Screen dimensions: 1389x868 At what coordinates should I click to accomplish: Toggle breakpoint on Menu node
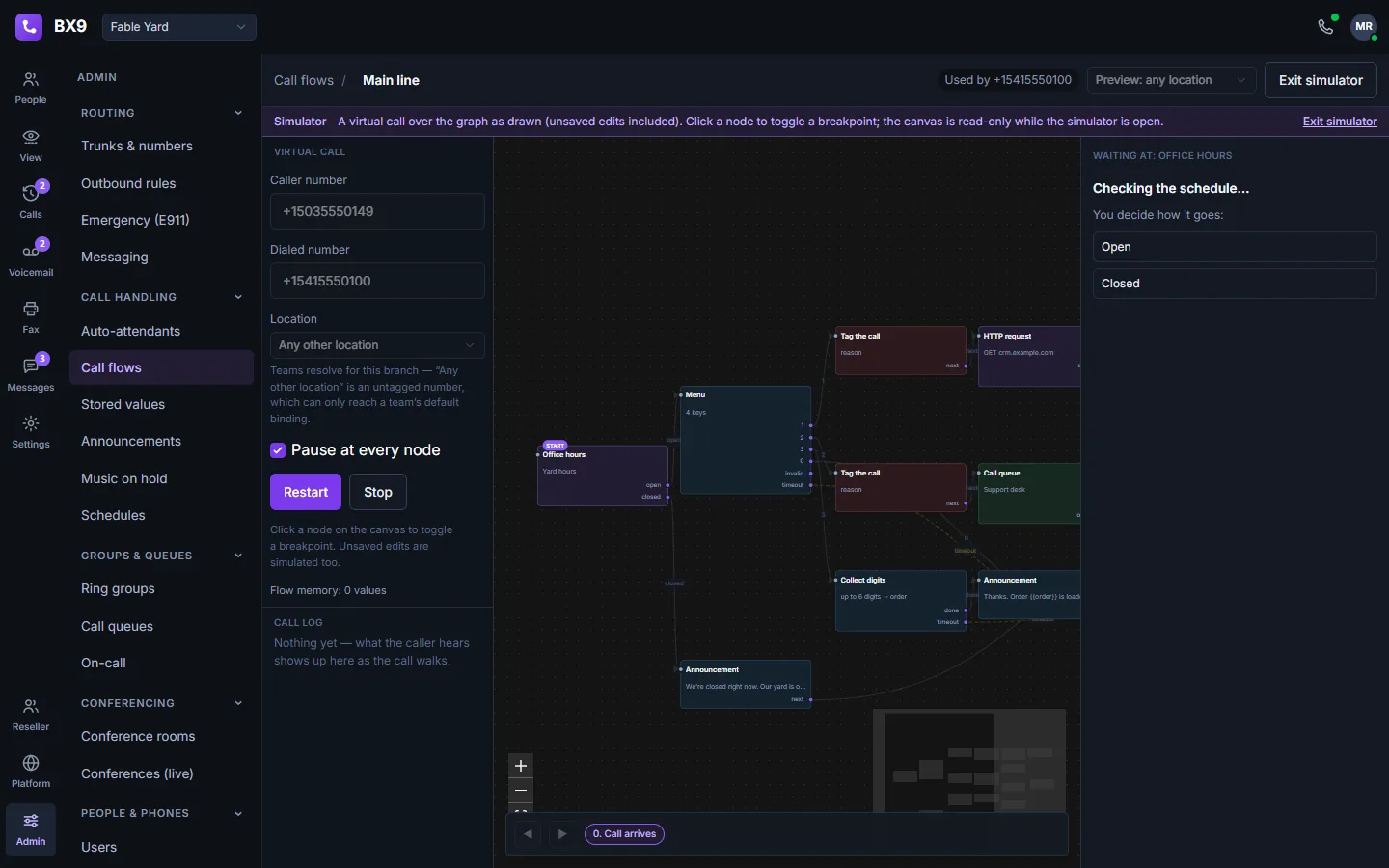click(x=746, y=441)
